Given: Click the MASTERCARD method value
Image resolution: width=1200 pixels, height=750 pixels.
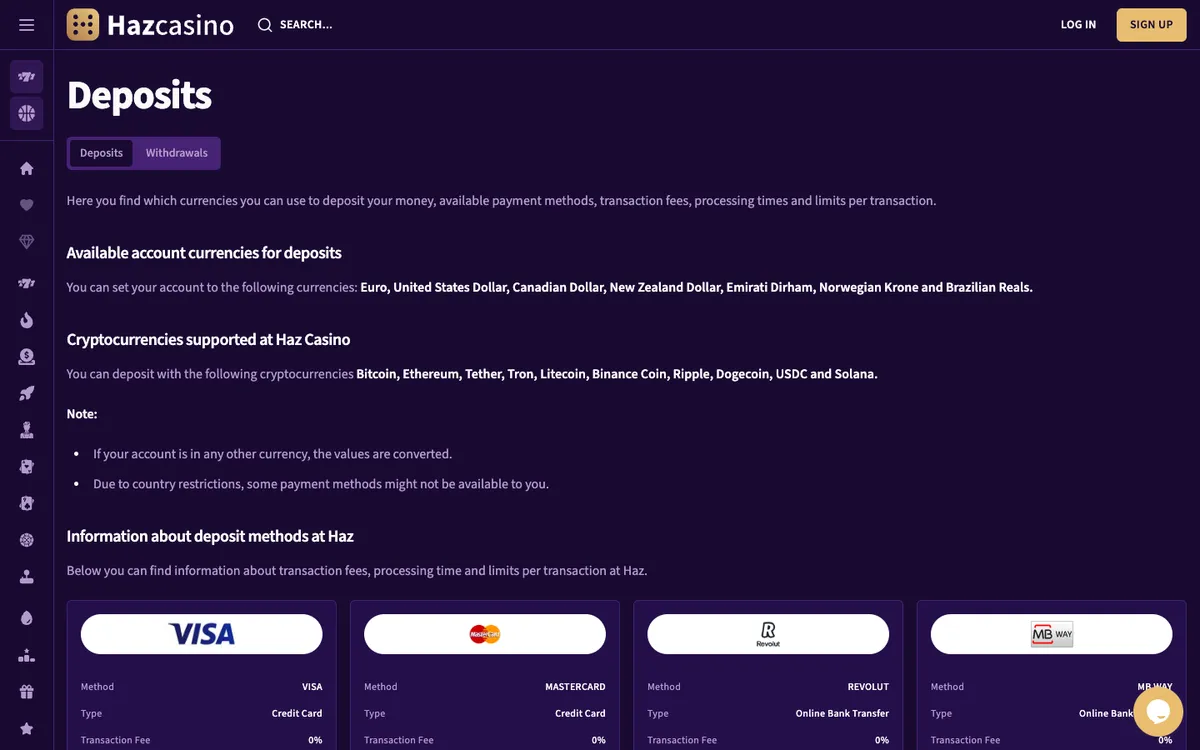Looking at the screenshot, I should click(575, 687).
